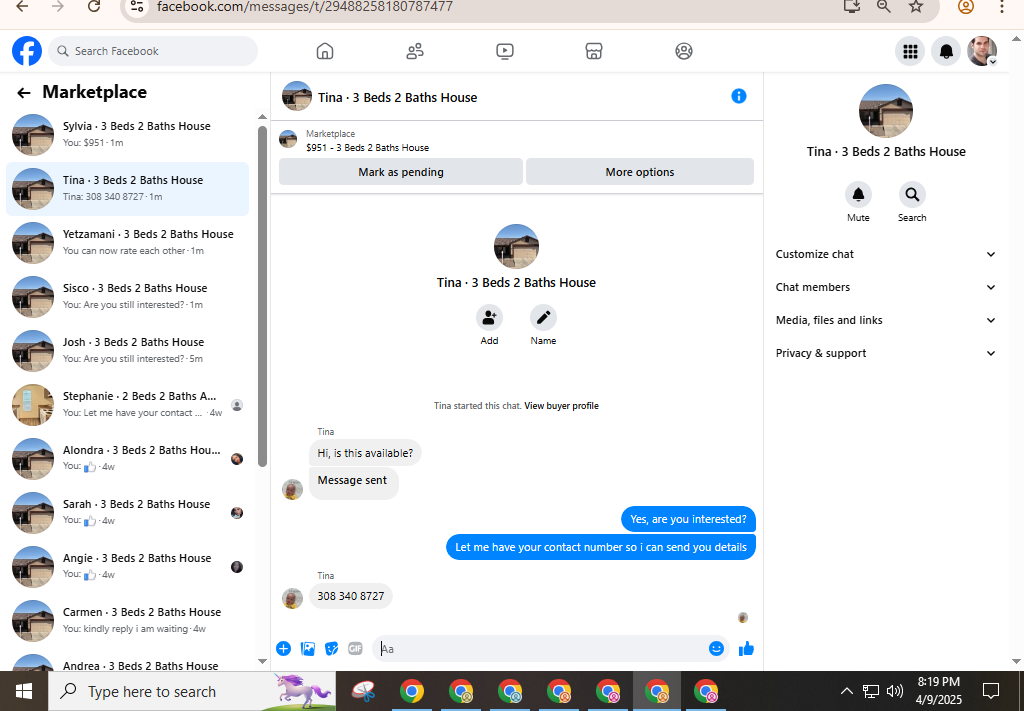Image resolution: width=1024 pixels, height=711 pixels.
Task: Open Josh conversation
Action: pyautogui.click(x=127, y=351)
